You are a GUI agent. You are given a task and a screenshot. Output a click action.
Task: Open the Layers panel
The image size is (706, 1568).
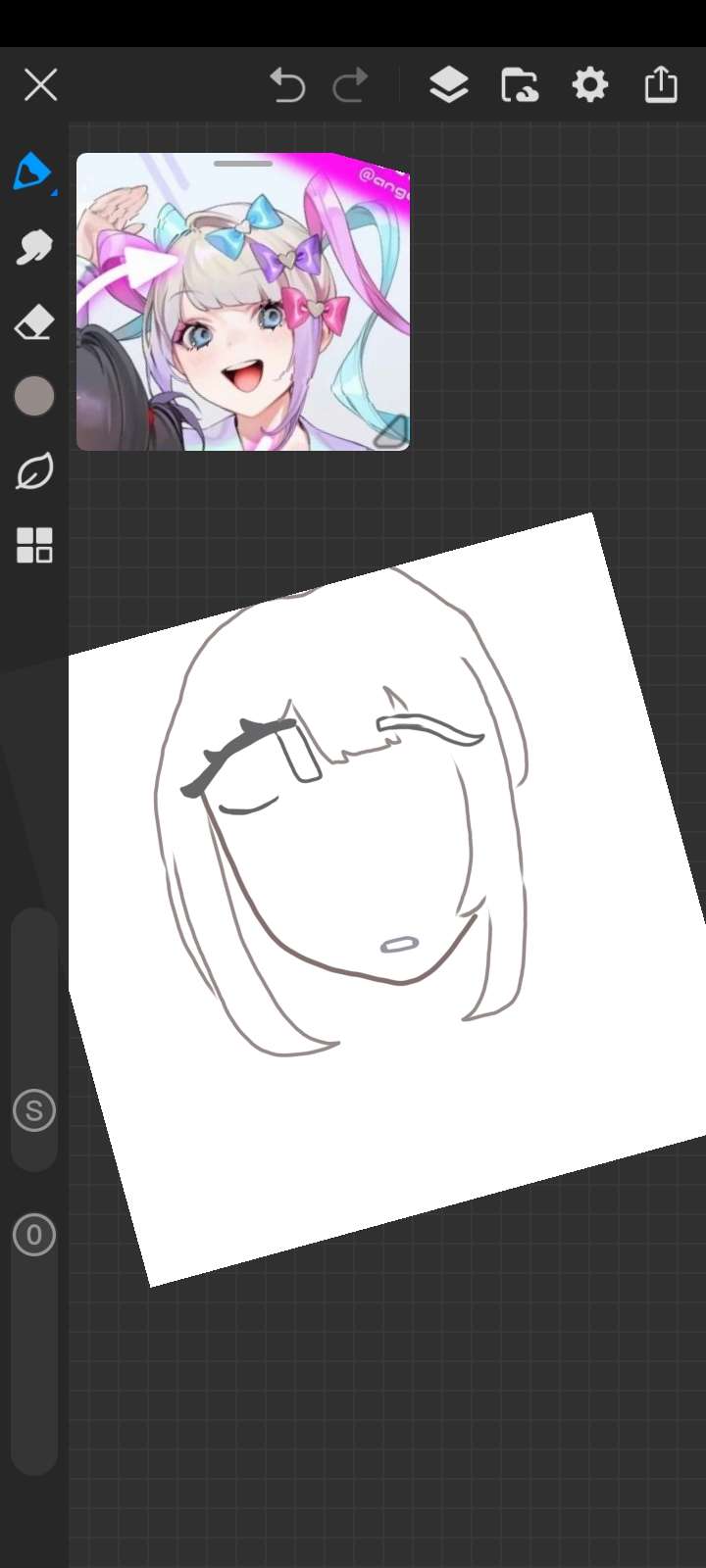point(449,85)
